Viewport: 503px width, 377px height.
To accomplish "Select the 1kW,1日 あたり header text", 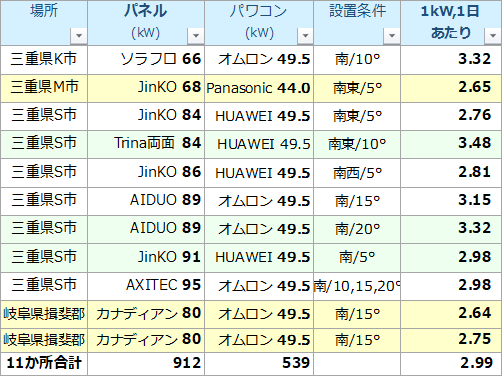I will tap(450, 22).
